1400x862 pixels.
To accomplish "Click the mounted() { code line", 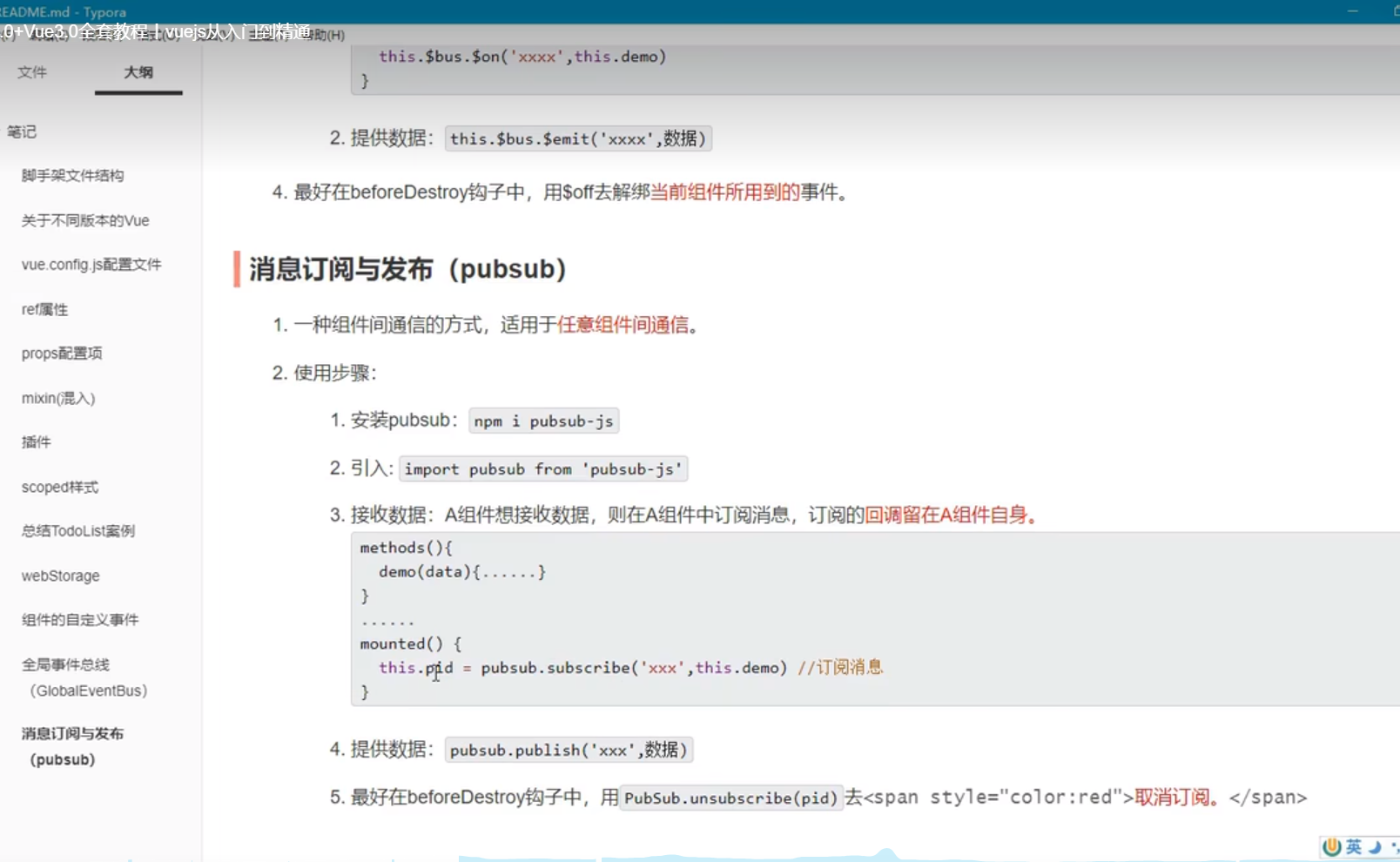I will 411,644.
